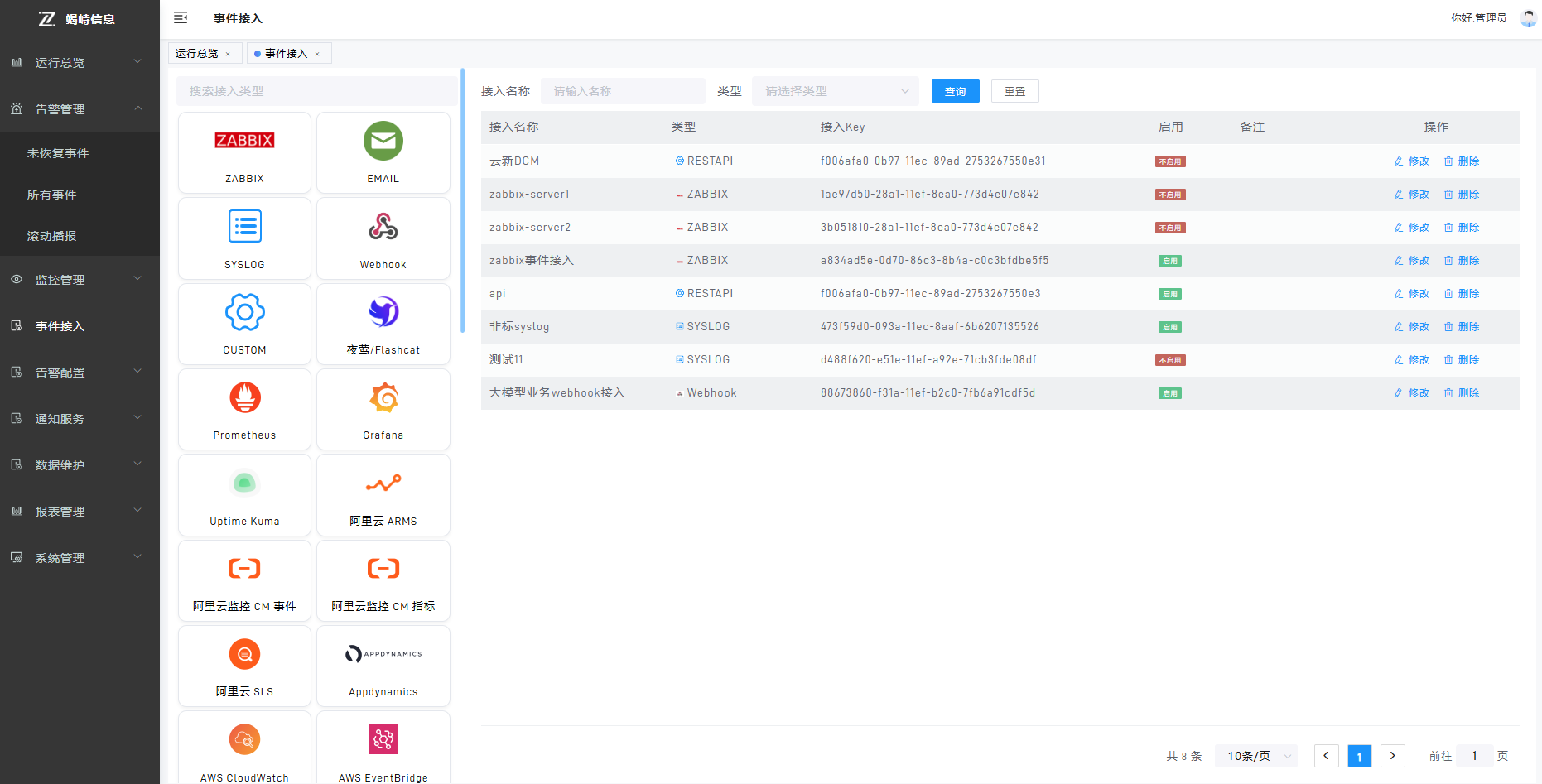The width and height of the screenshot is (1542, 784).
Task: Toggle the 启用 status of 大模型业务webhook接入
Action: (1170, 393)
